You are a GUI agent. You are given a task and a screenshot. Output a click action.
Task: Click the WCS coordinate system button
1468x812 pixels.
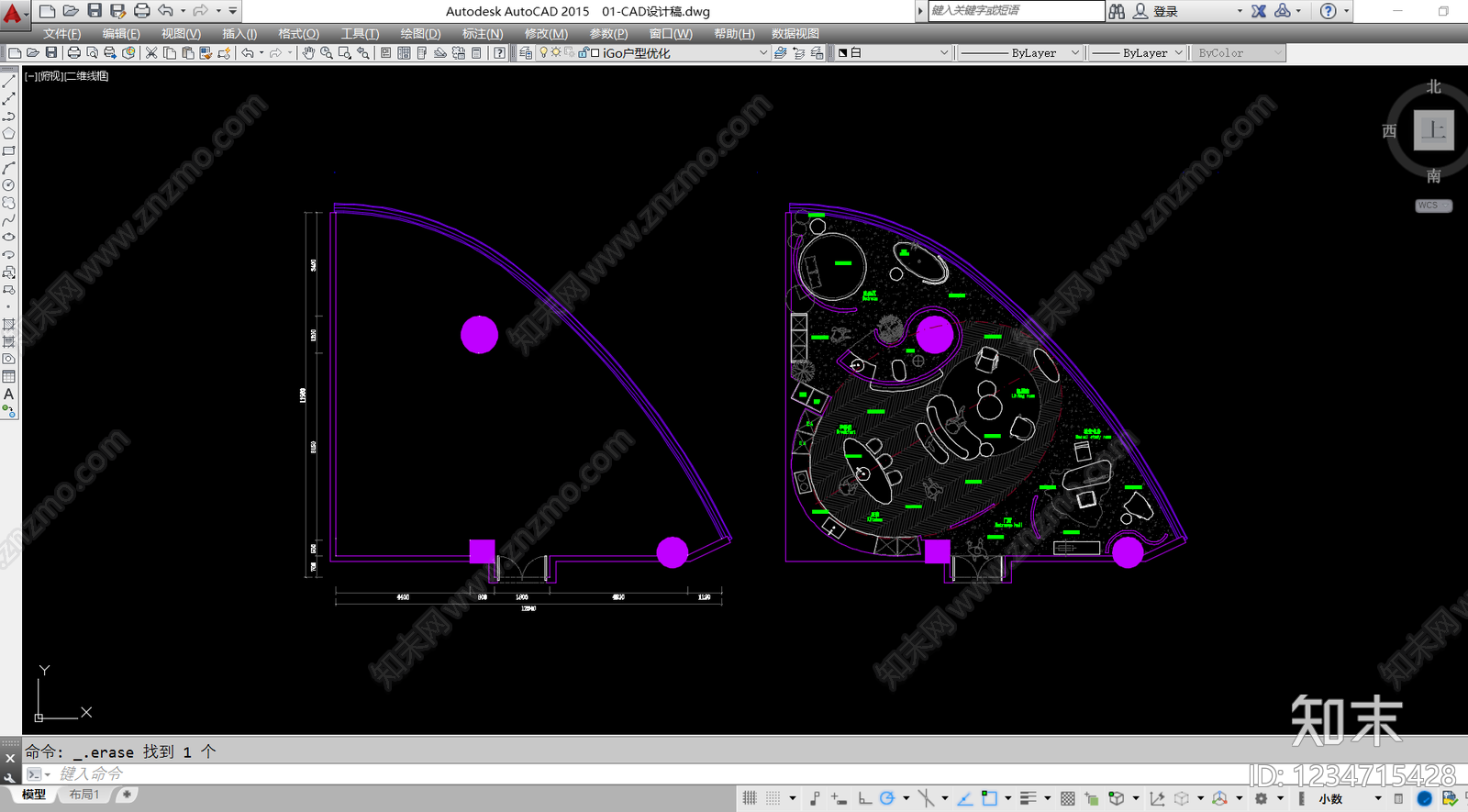coord(1432,206)
